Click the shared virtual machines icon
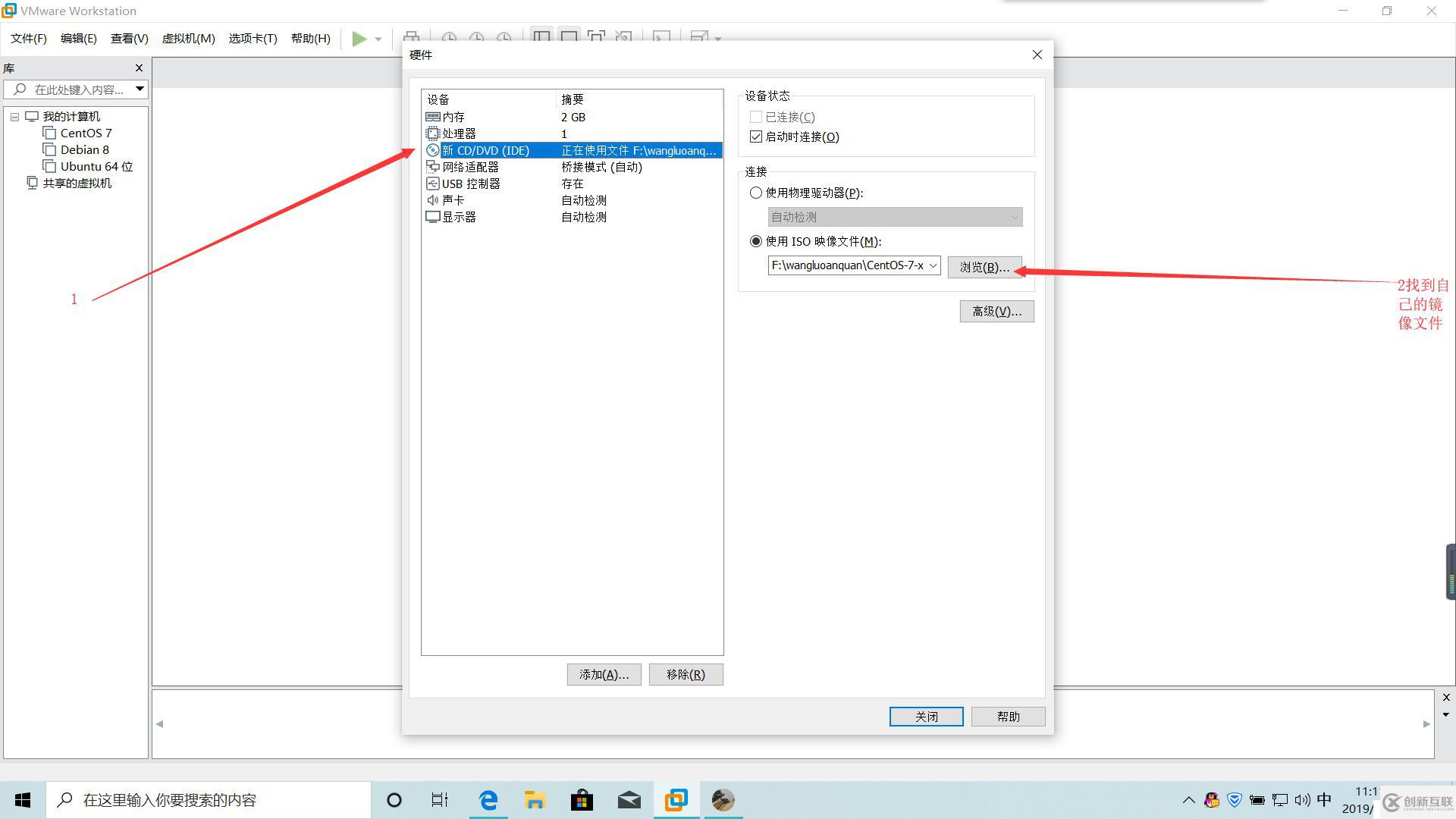The height and width of the screenshot is (819, 1456). [x=32, y=184]
